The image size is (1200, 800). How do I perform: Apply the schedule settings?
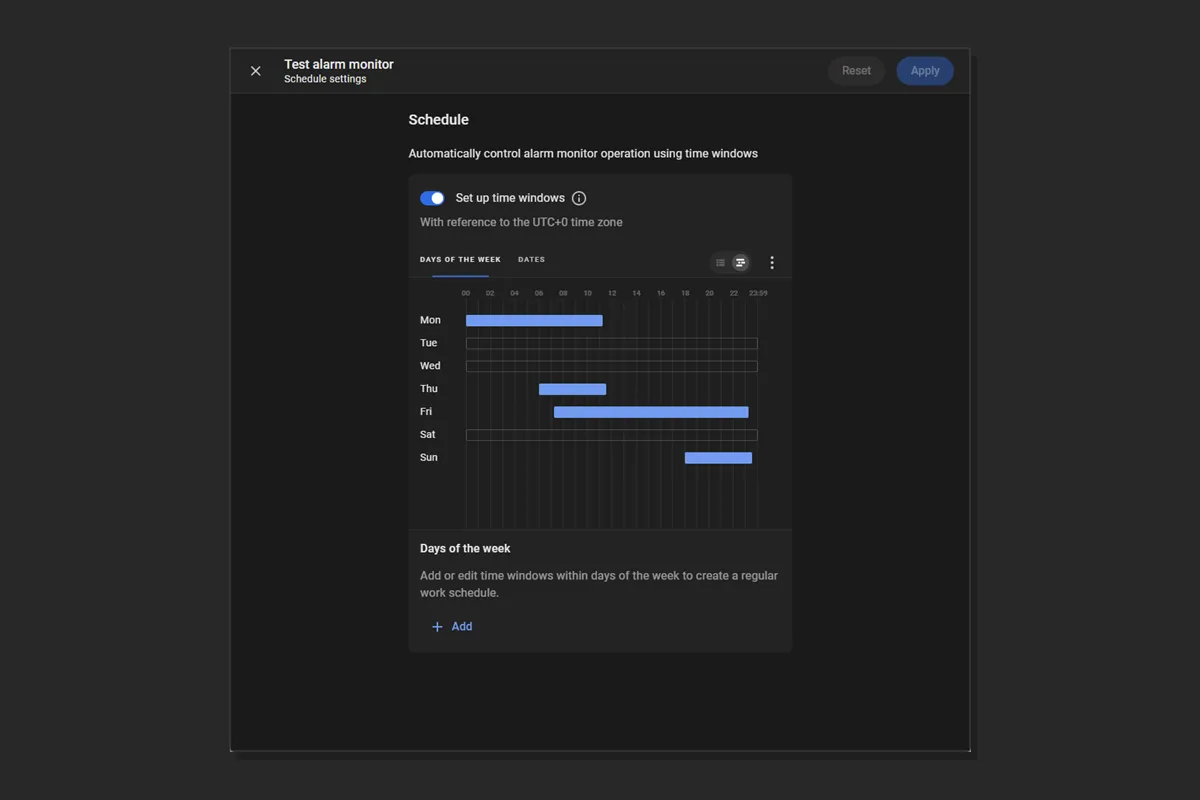pos(925,71)
